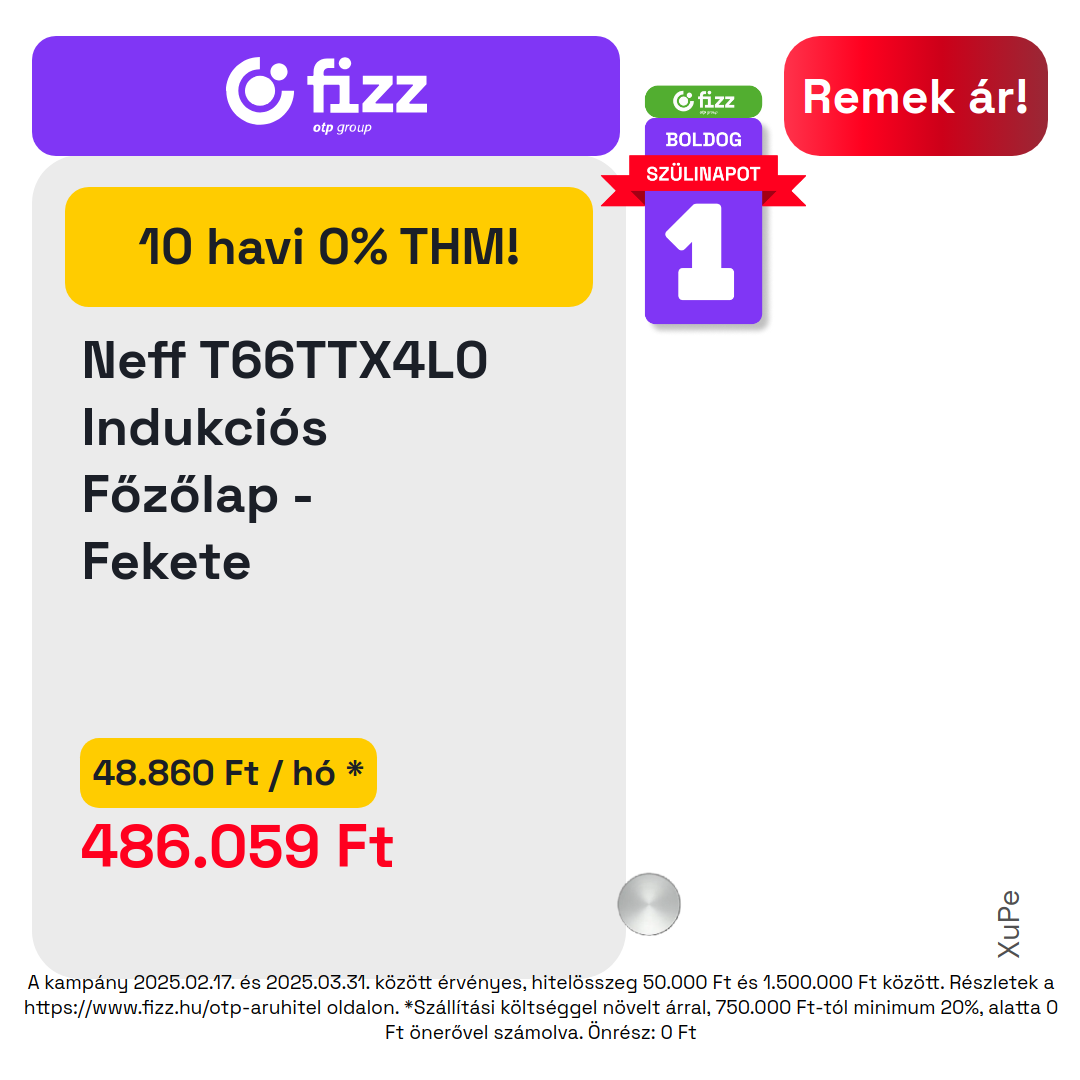
Task: Click the vertical XuPe label
Action: 1008,924
